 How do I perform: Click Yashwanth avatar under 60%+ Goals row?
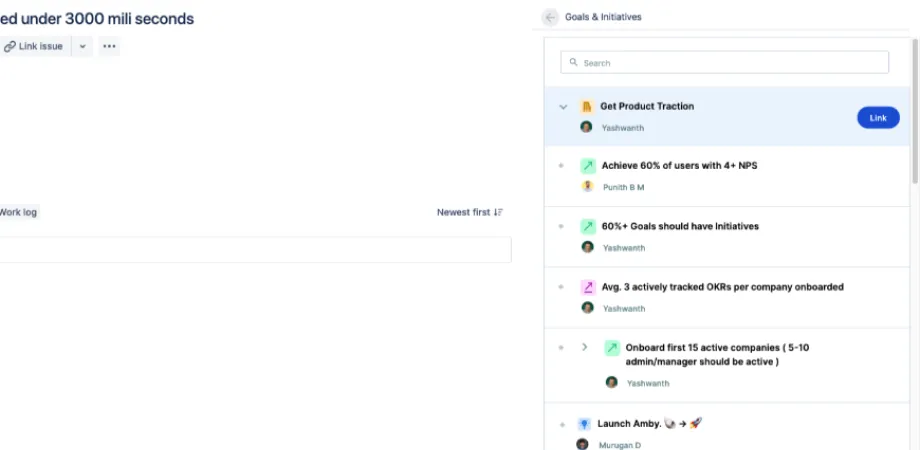[587, 247]
